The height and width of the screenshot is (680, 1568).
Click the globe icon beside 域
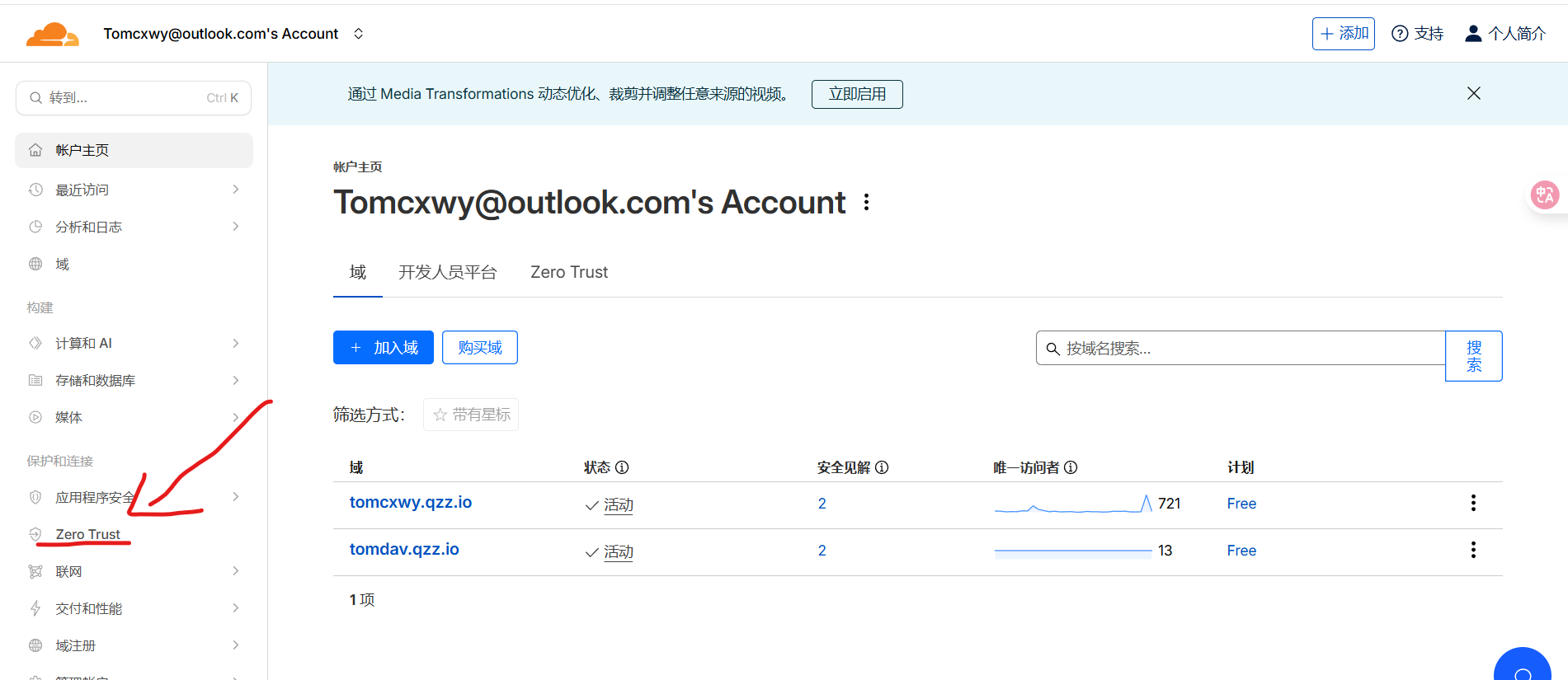pyautogui.click(x=35, y=264)
